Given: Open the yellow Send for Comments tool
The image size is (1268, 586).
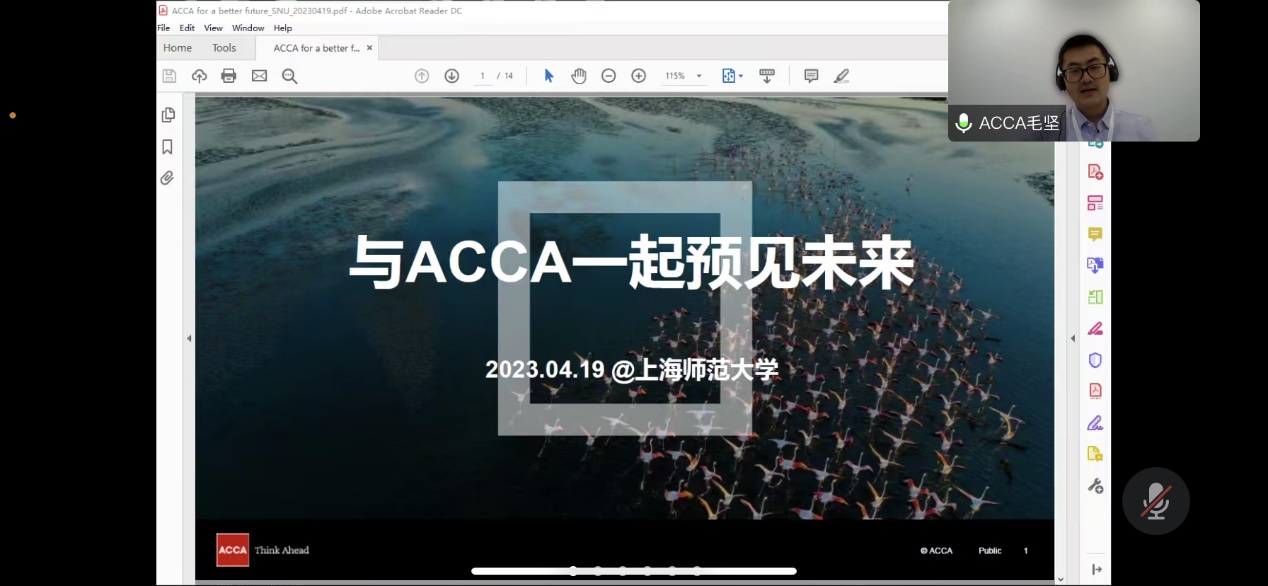Looking at the screenshot, I should 1095,454.
